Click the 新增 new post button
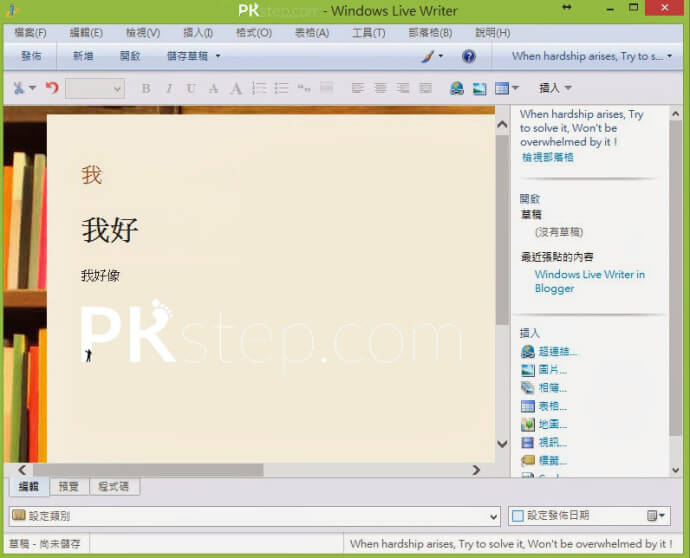 tap(83, 56)
